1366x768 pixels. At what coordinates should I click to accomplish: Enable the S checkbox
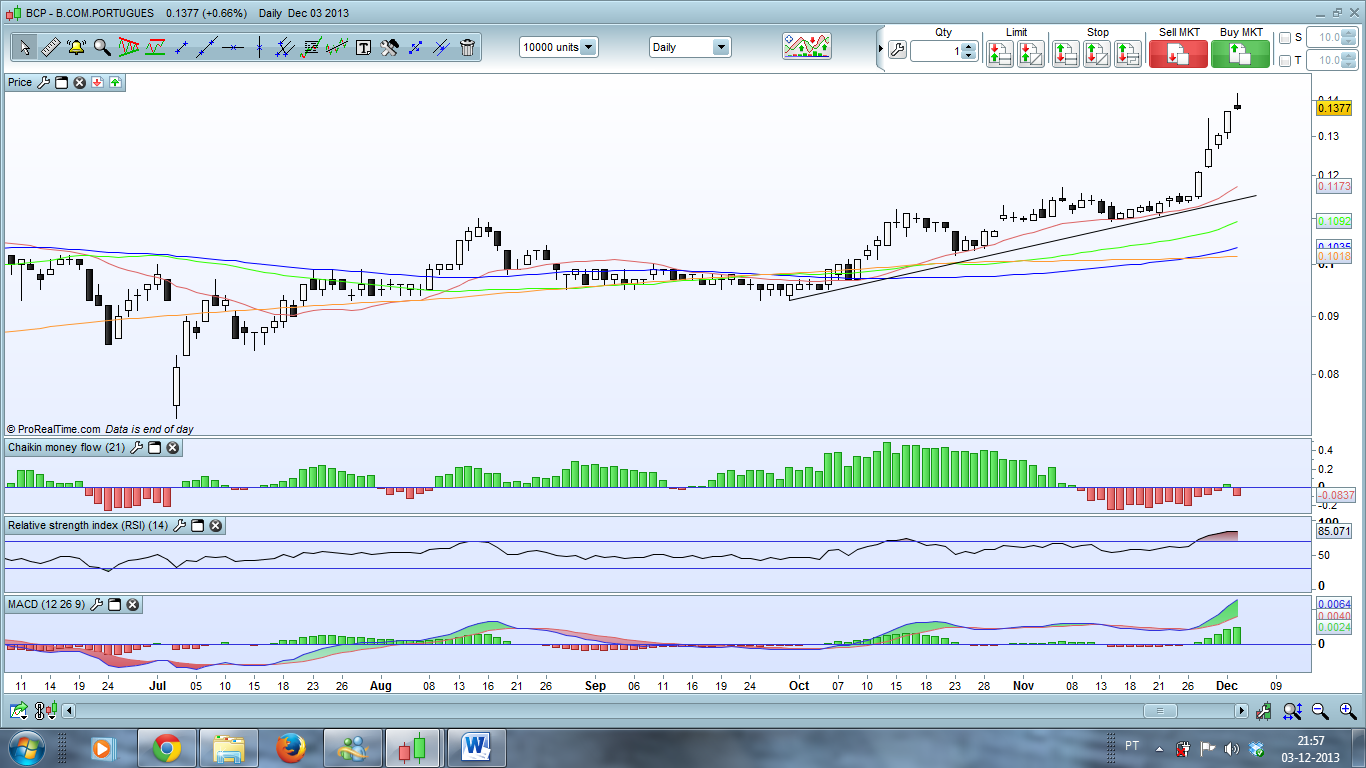(x=1285, y=38)
